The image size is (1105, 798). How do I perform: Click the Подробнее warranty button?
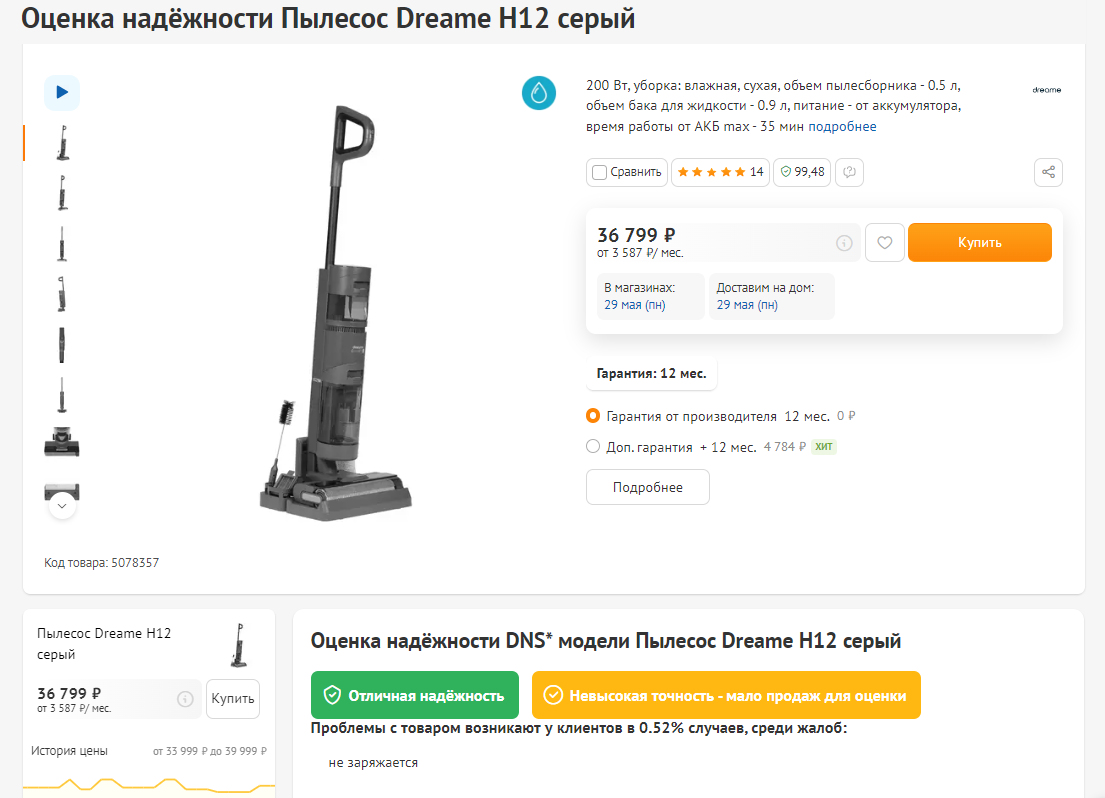[648, 487]
